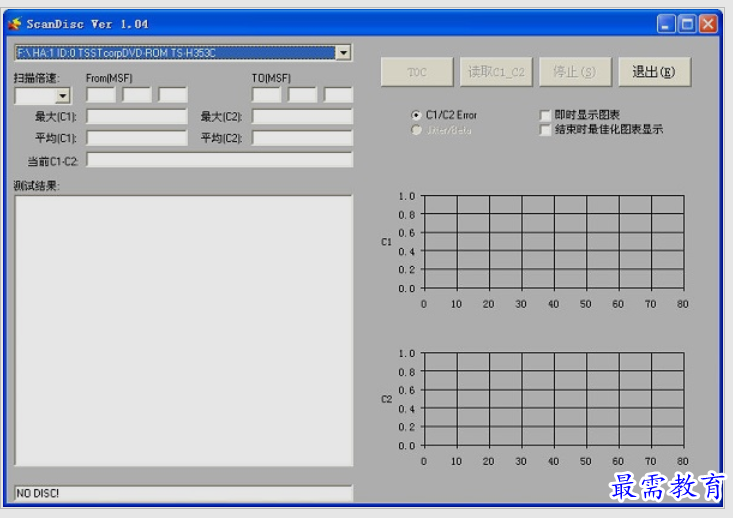Minimize the ScanDisc window
The image size is (733, 518).
point(666,23)
